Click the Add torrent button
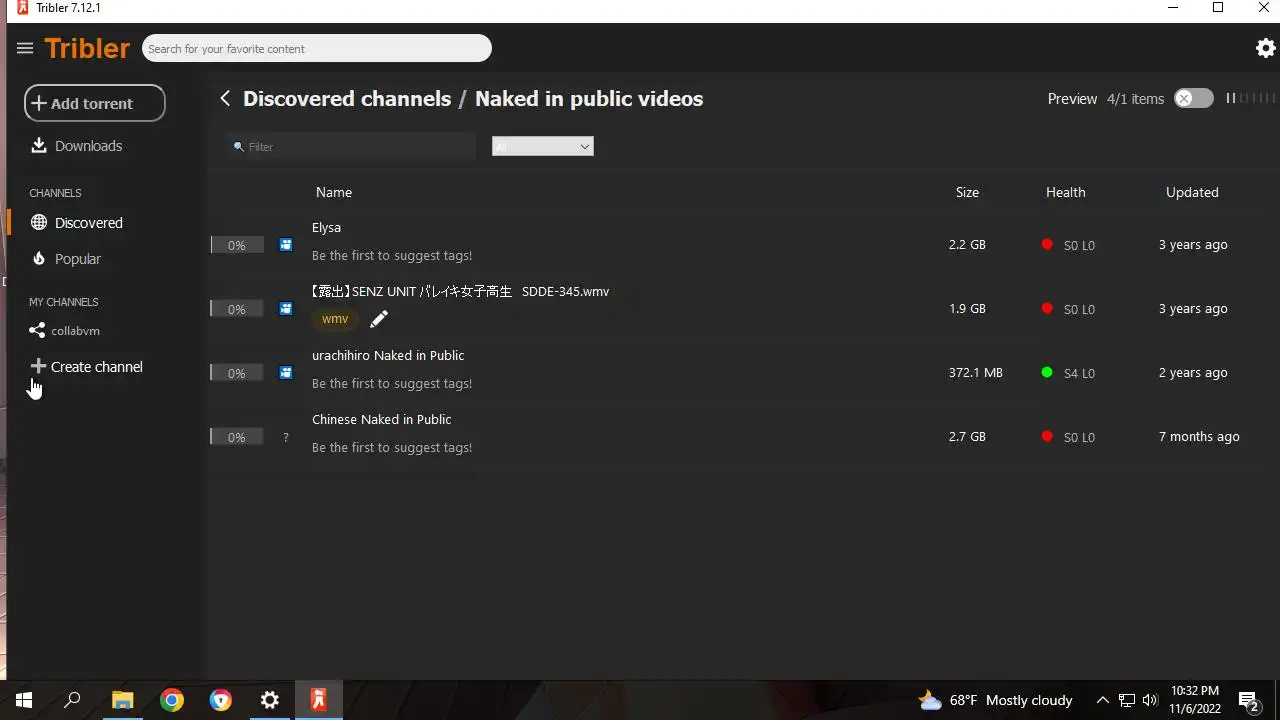This screenshot has height=720, width=1280. coord(95,103)
